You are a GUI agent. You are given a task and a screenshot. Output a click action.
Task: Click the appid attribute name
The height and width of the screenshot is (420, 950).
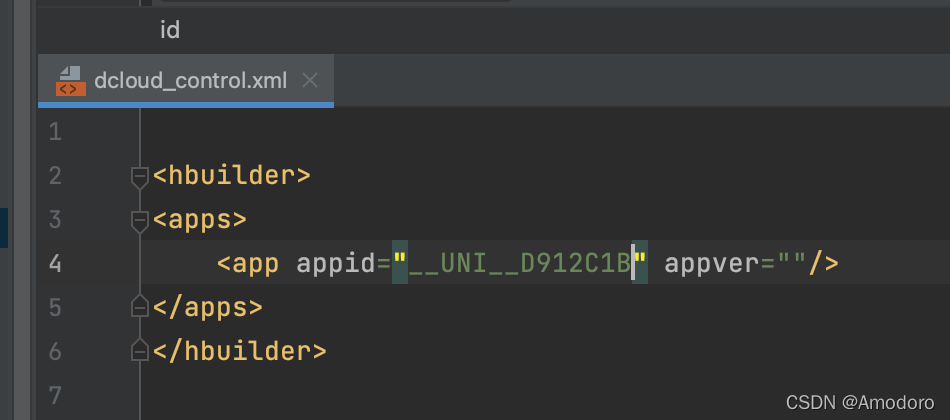[336, 264]
